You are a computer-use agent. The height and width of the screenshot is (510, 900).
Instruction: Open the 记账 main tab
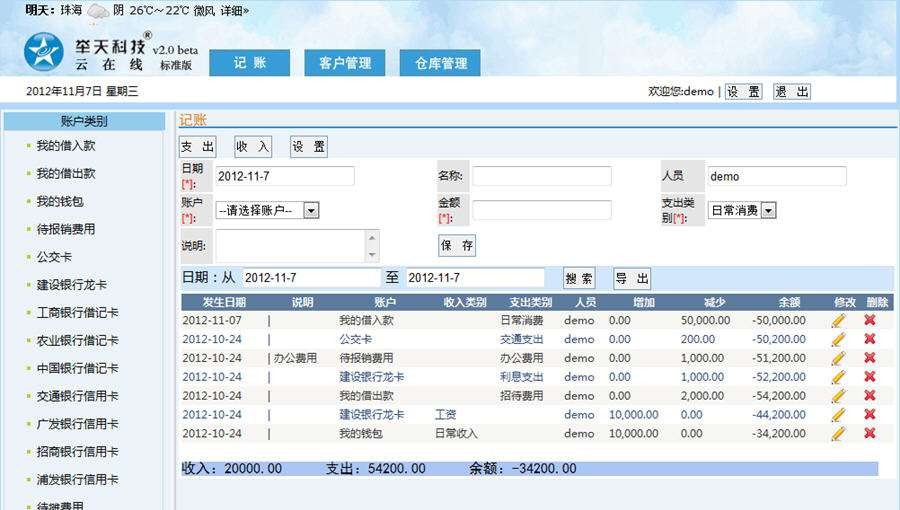pyautogui.click(x=250, y=63)
